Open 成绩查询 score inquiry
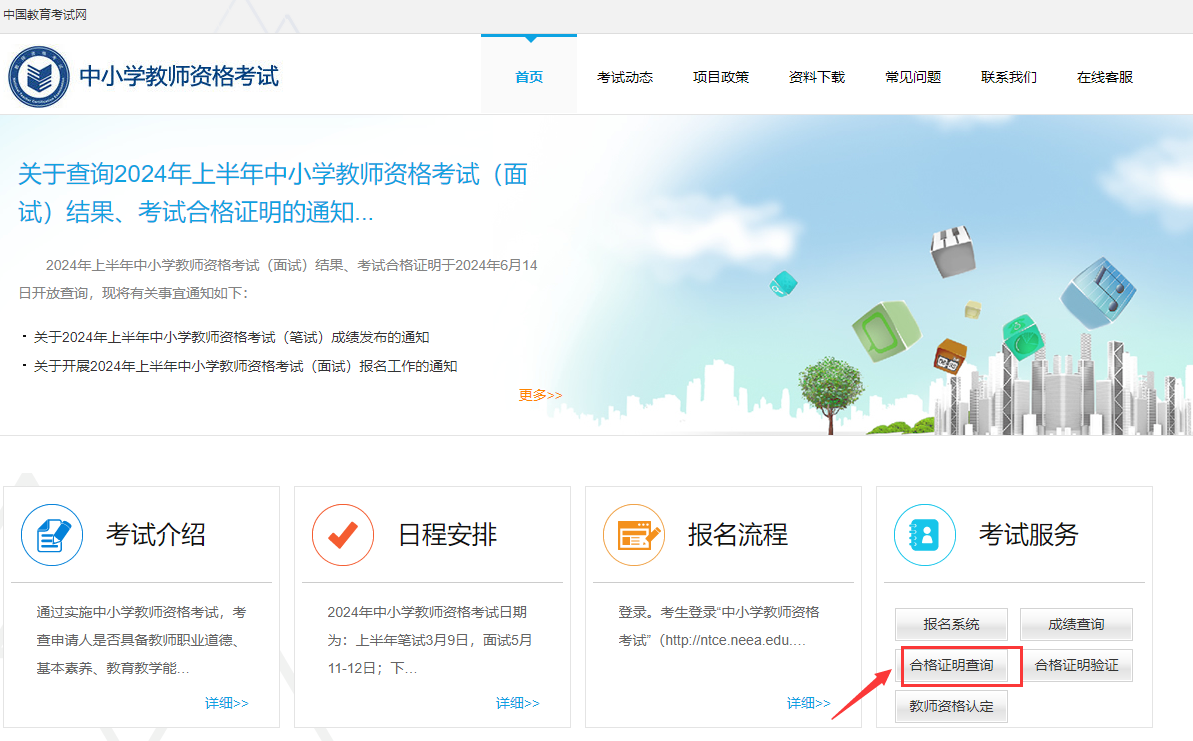This screenshot has width=1193, height=741. 1076,624
